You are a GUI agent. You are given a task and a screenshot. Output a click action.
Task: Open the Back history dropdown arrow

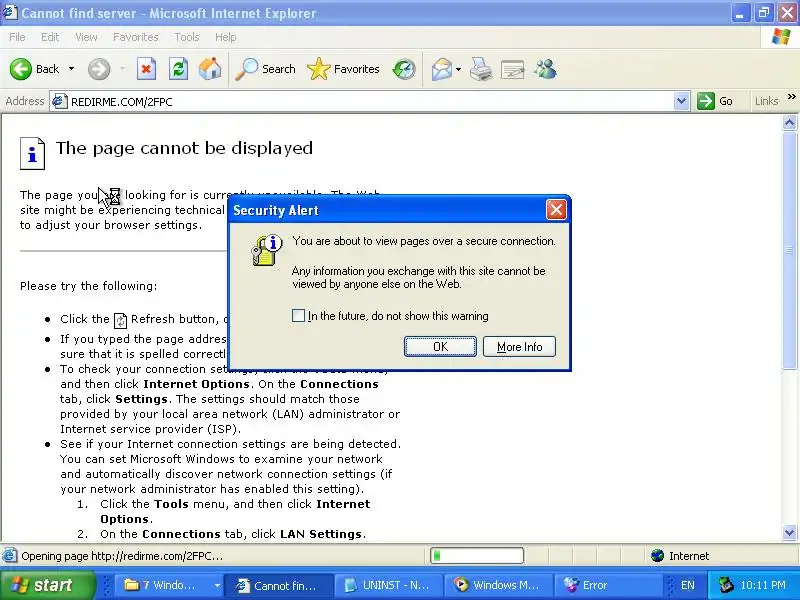[71, 69]
